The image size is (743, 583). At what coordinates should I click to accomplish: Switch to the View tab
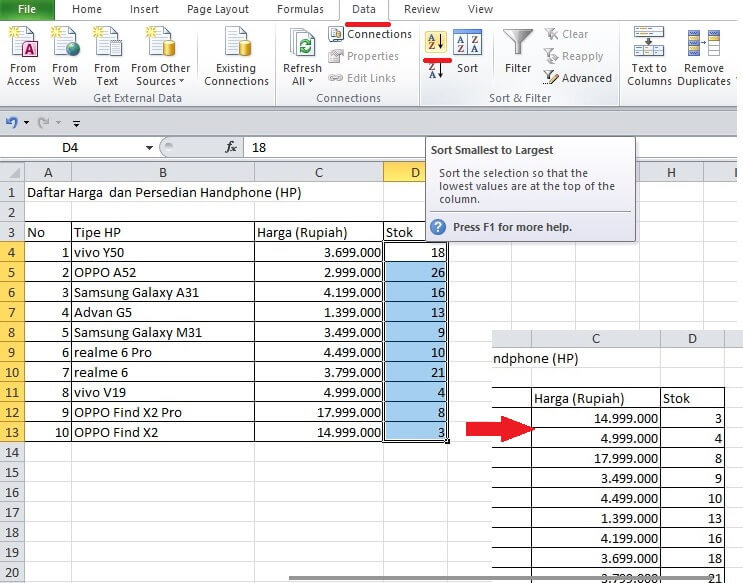480,9
